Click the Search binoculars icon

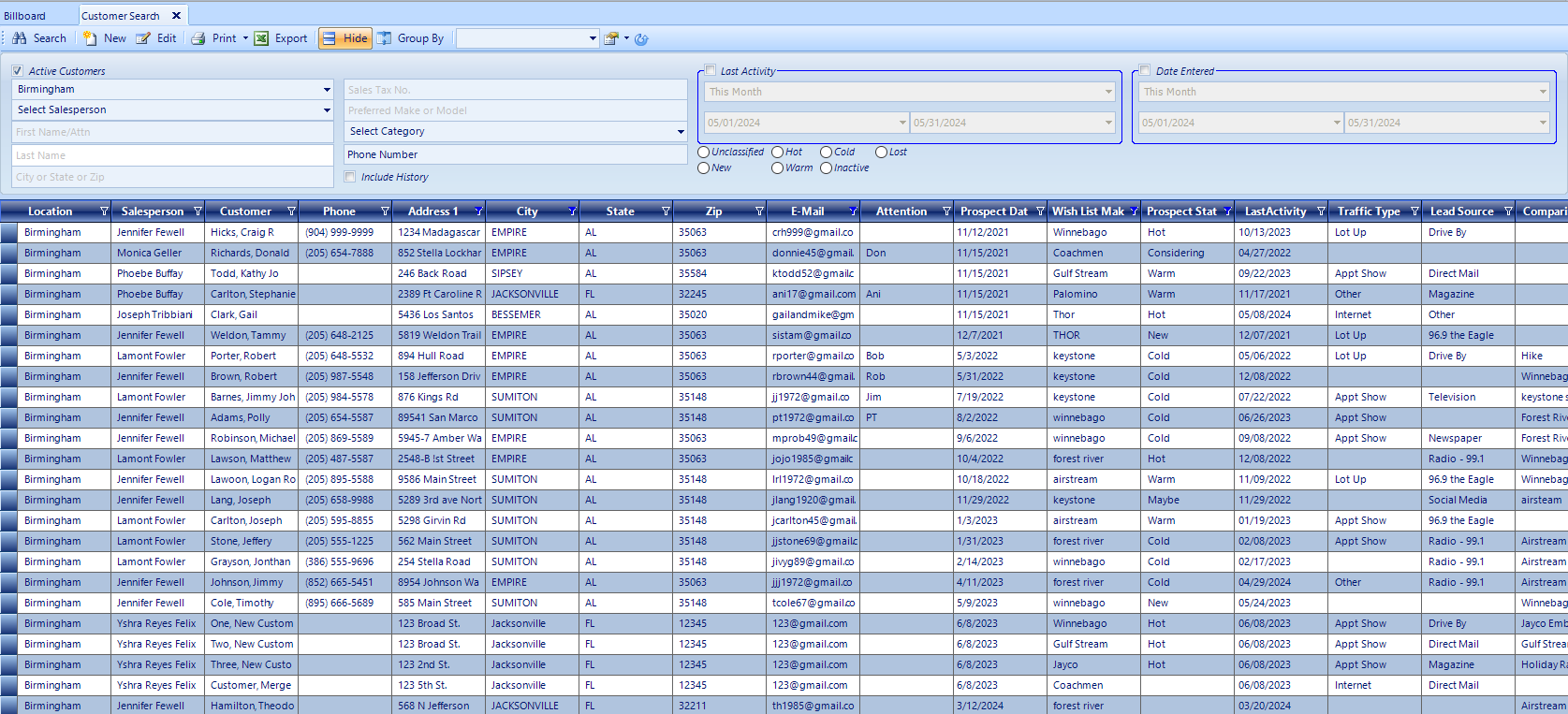click(x=20, y=38)
